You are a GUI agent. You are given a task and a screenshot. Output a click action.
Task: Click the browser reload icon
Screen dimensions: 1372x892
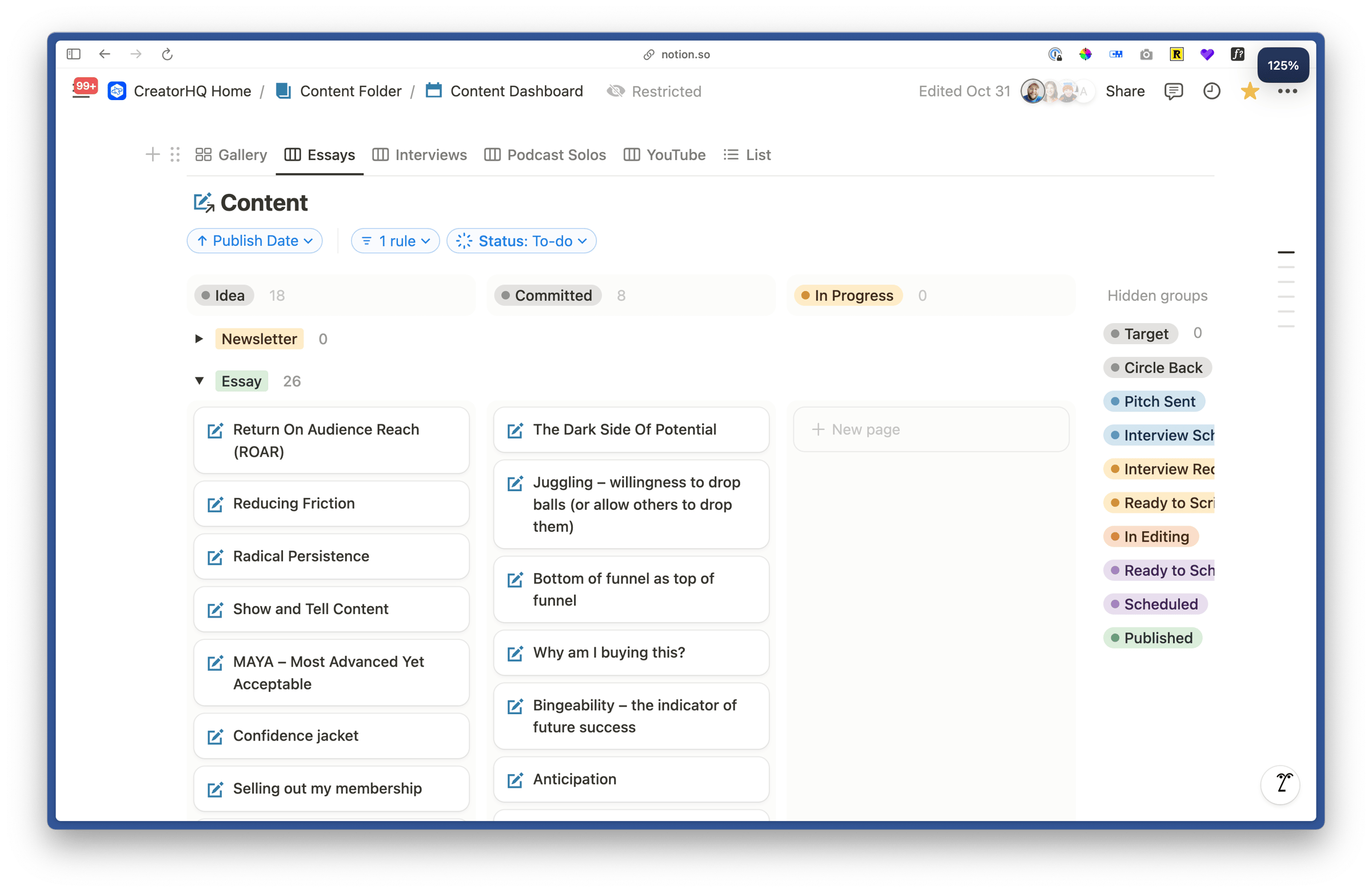[x=167, y=54]
